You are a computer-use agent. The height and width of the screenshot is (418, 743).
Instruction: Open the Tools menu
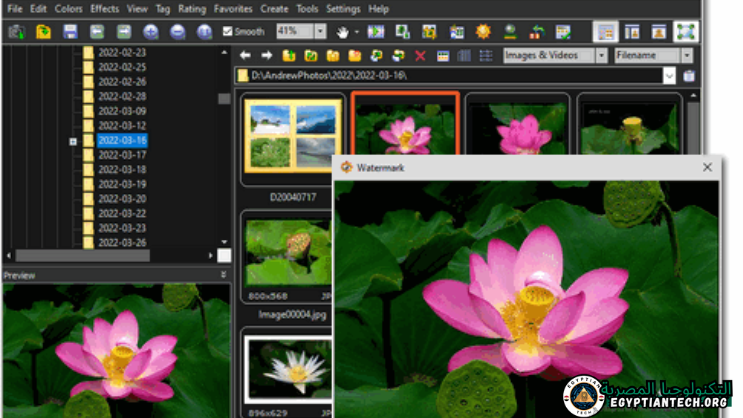coord(307,9)
